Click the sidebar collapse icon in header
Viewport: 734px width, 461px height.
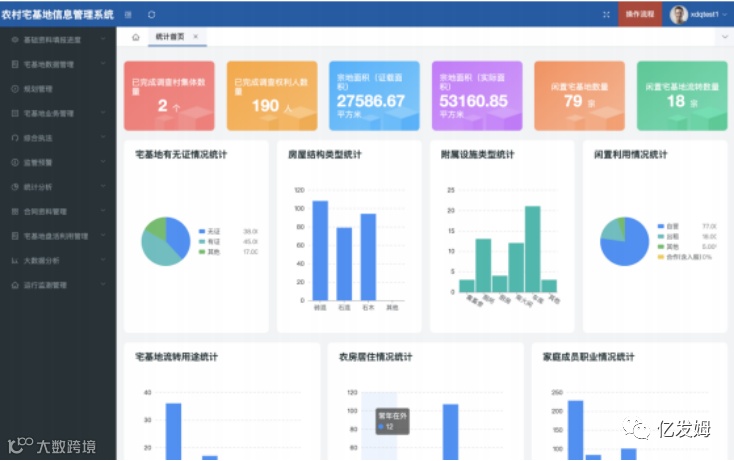click(x=128, y=15)
